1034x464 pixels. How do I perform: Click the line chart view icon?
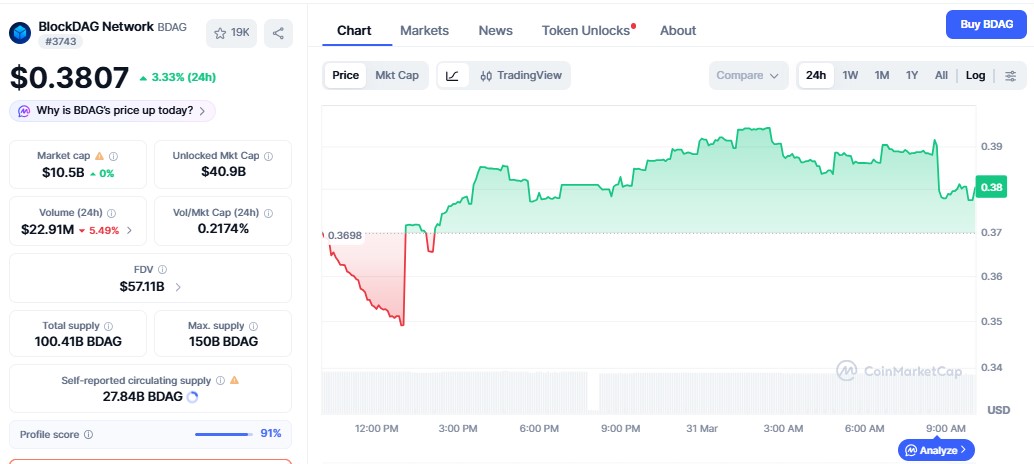[x=452, y=75]
